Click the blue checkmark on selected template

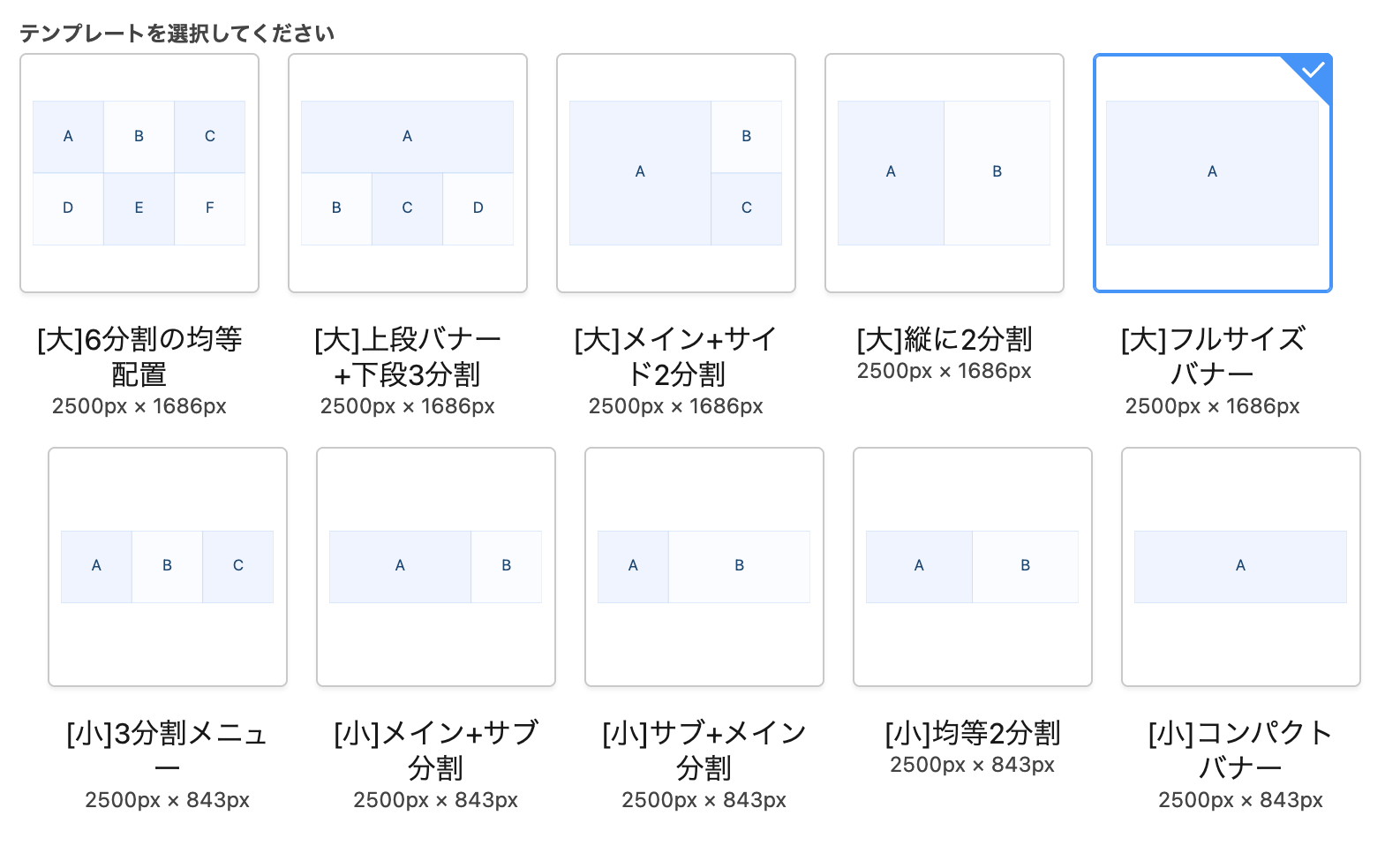1313,70
